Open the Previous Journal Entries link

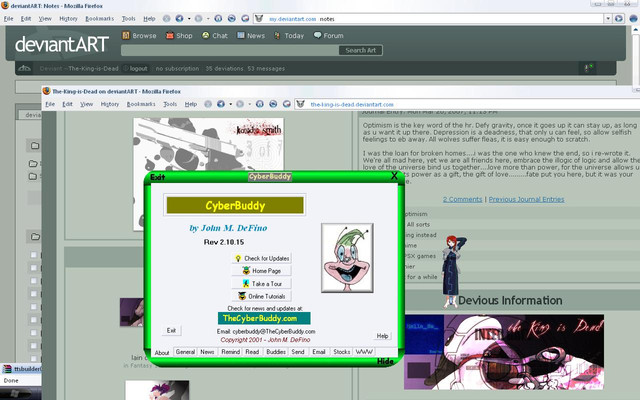(527, 199)
